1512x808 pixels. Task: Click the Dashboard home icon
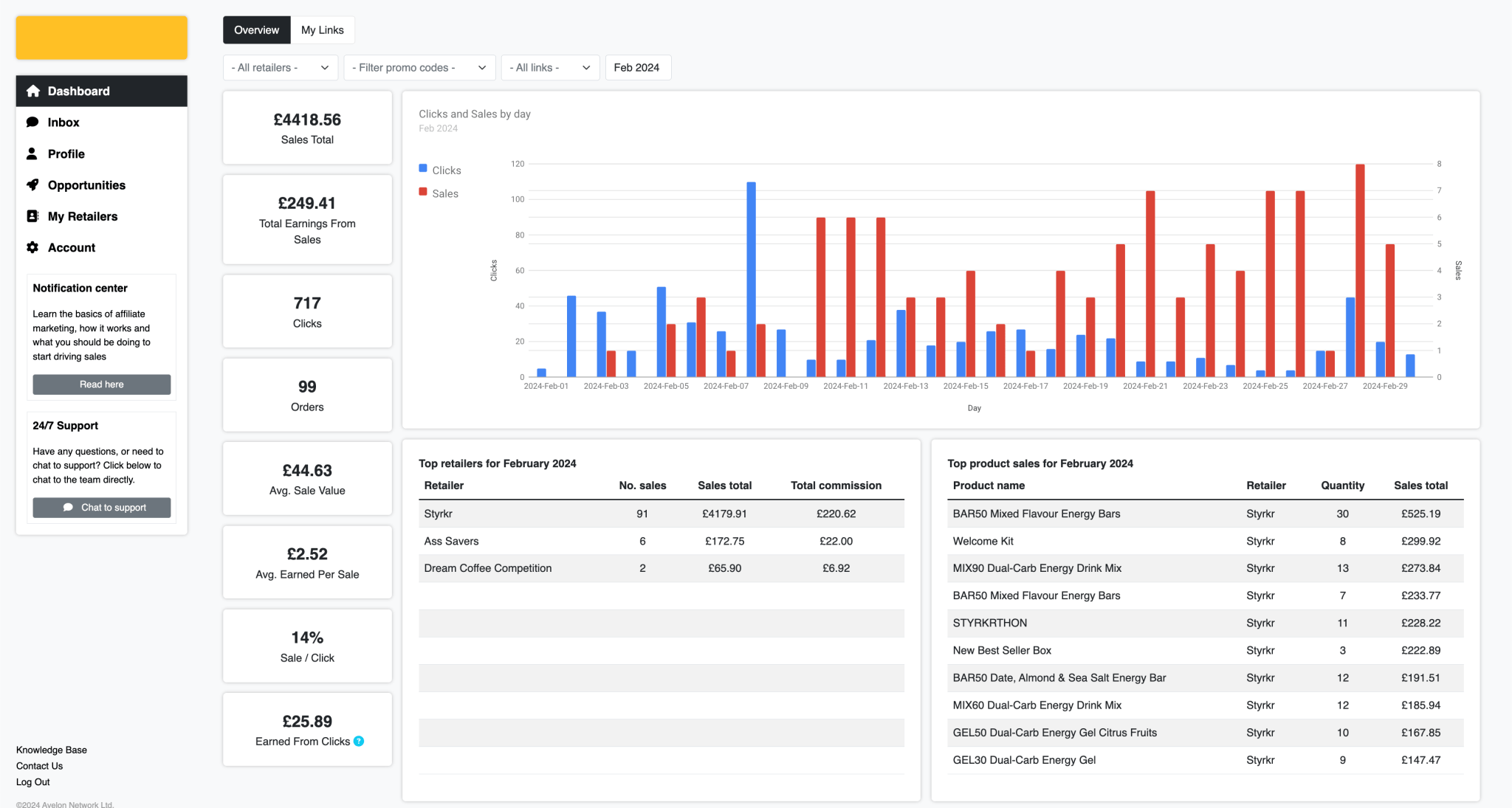(x=32, y=91)
